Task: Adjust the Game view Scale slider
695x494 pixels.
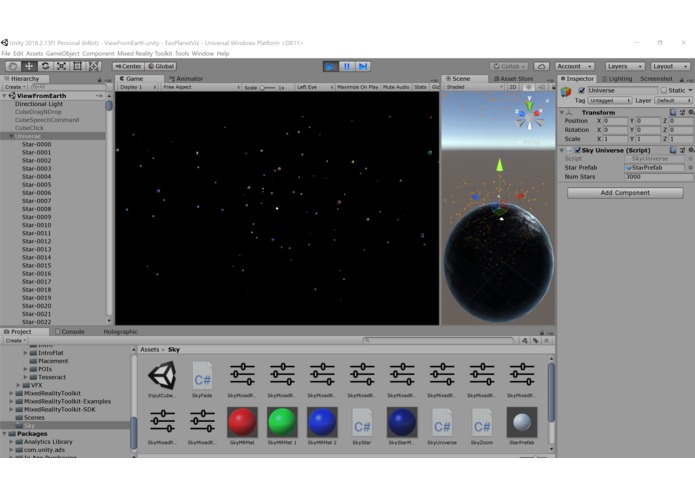Action: 267,88
